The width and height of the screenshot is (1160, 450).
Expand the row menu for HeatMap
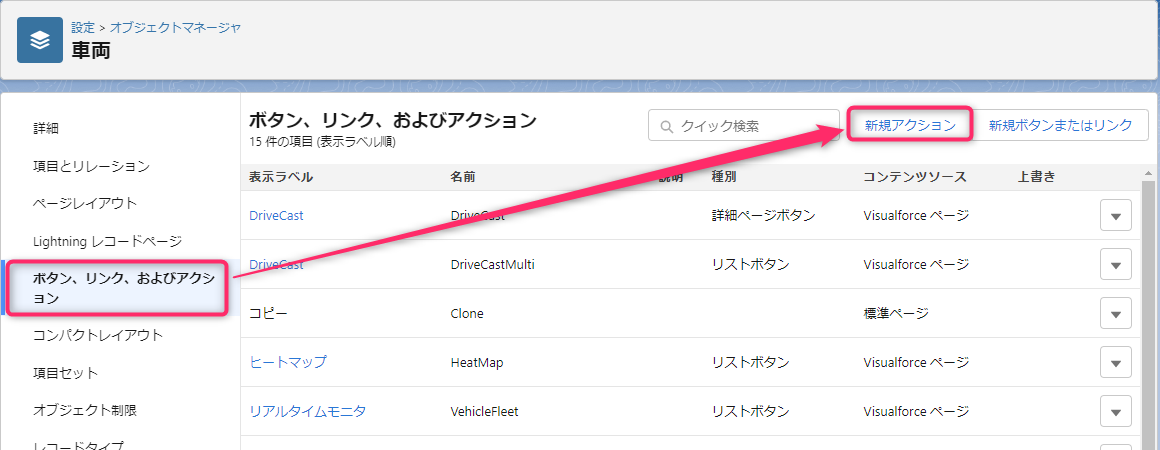1116,362
